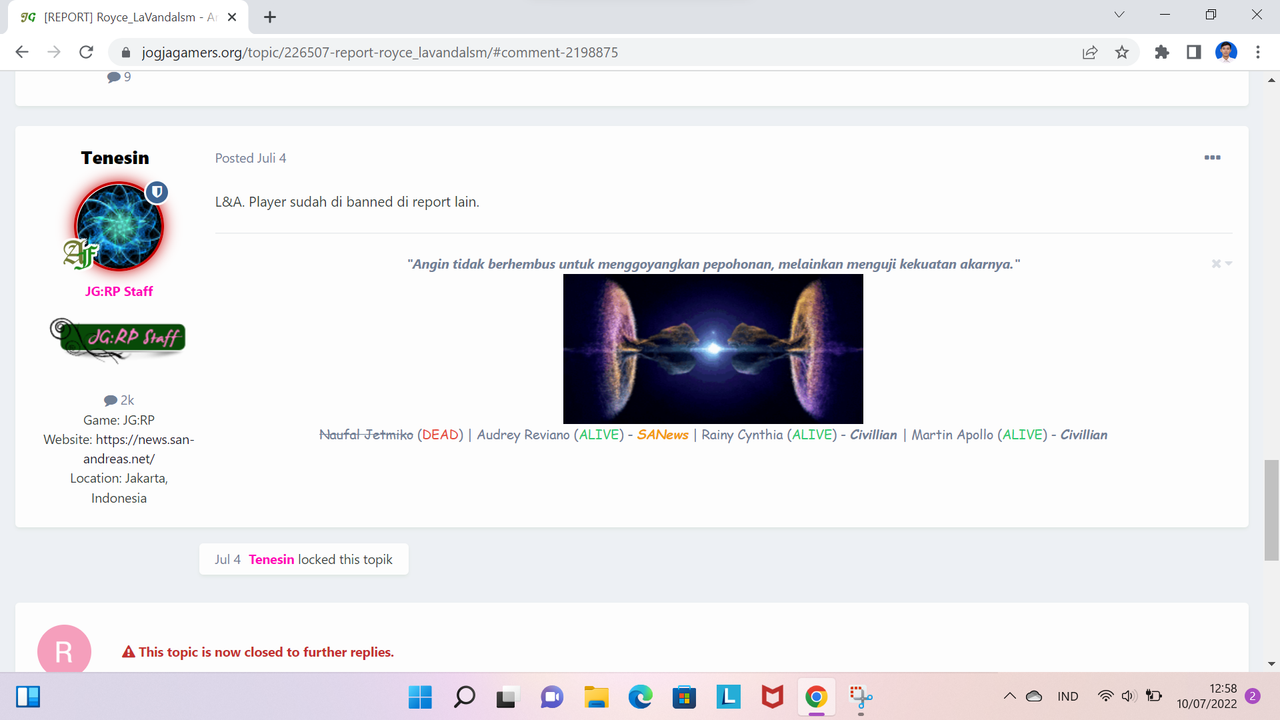Open Microsoft Store from taskbar
Viewport: 1280px width, 720px height.
pos(684,696)
